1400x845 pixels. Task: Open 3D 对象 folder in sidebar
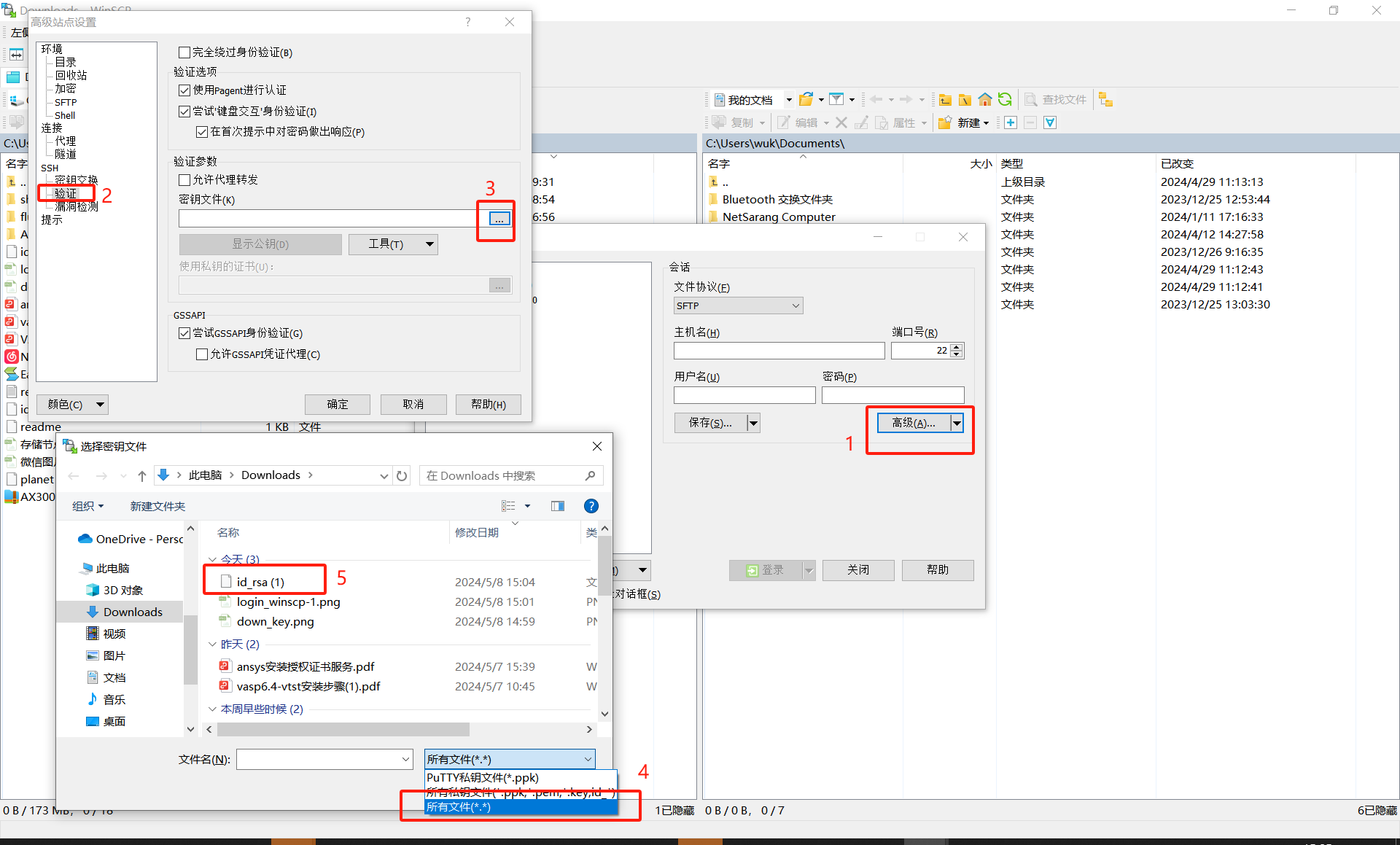114,590
